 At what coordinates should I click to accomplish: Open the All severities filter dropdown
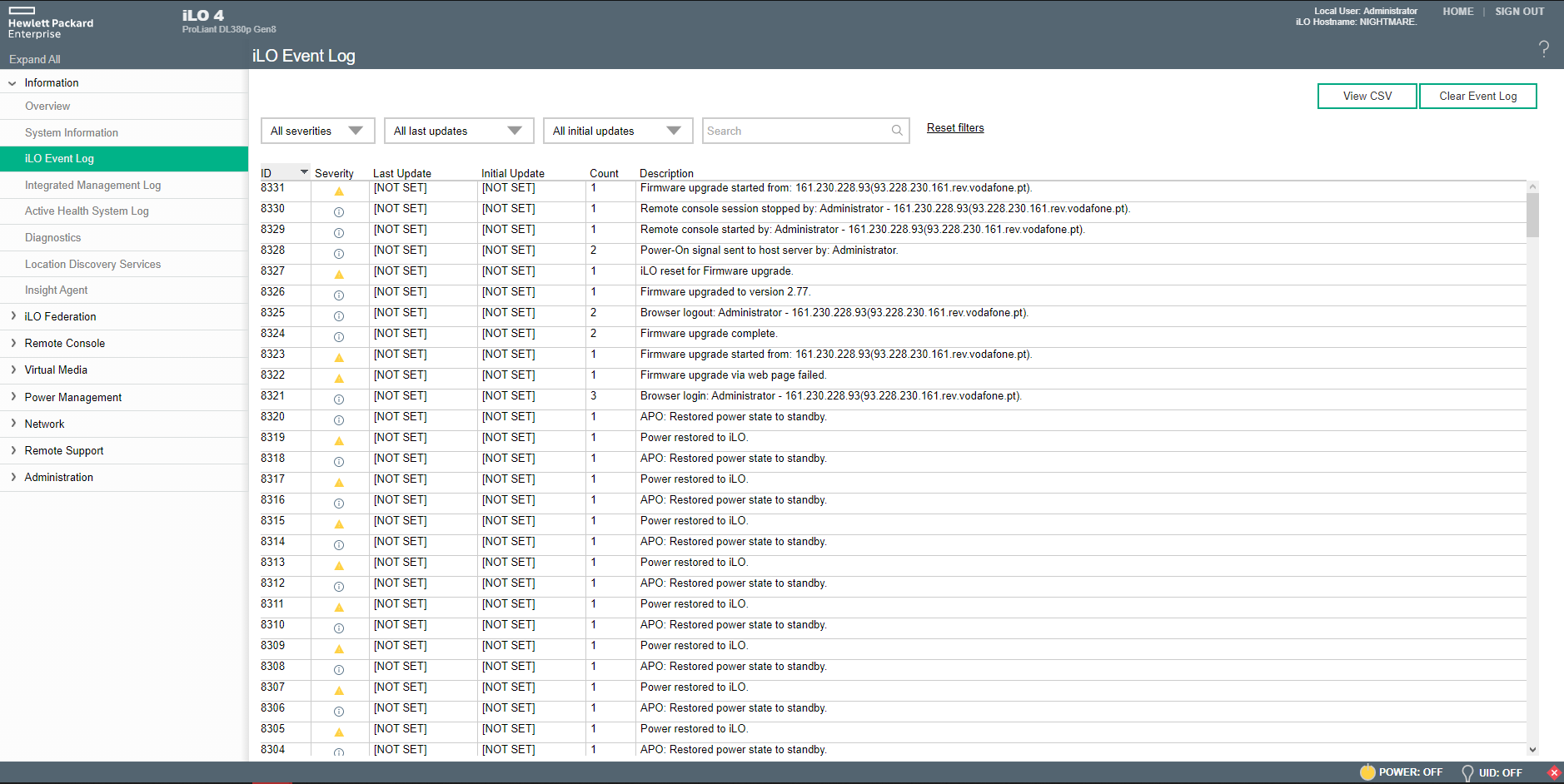[318, 131]
